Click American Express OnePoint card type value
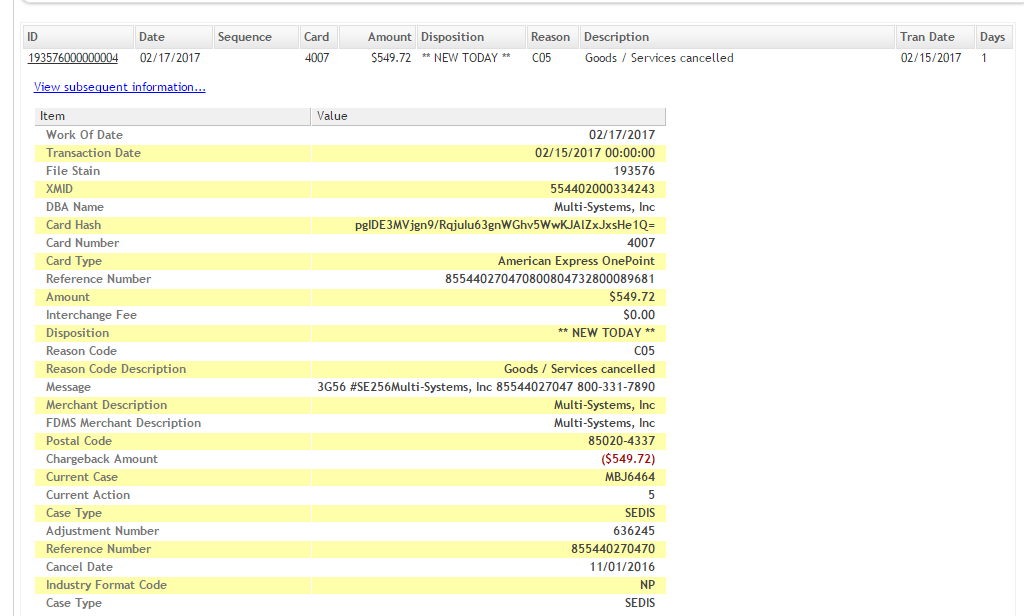 click(576, 261)
